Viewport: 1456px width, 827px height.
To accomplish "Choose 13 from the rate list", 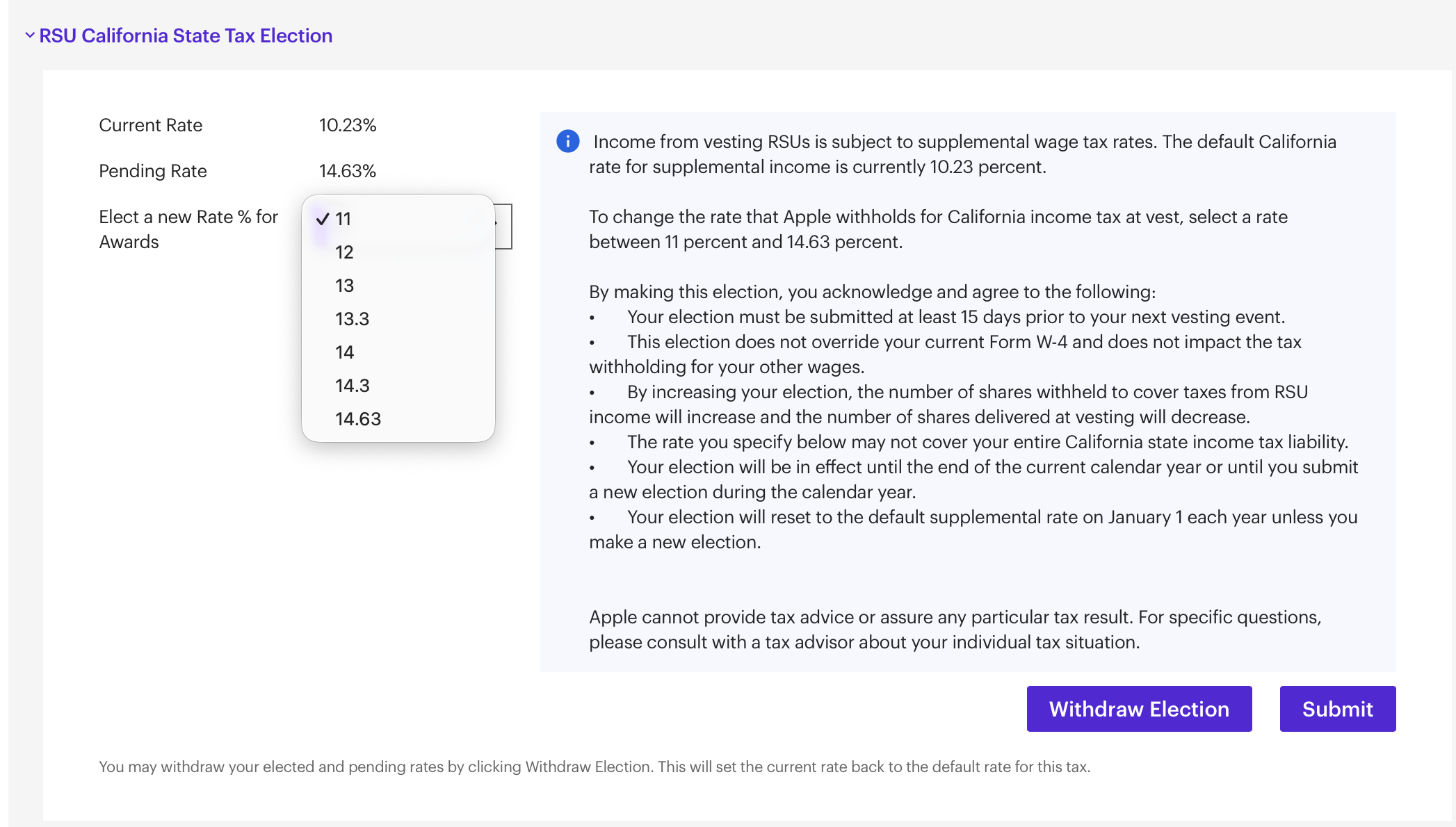I will point(344,285).
